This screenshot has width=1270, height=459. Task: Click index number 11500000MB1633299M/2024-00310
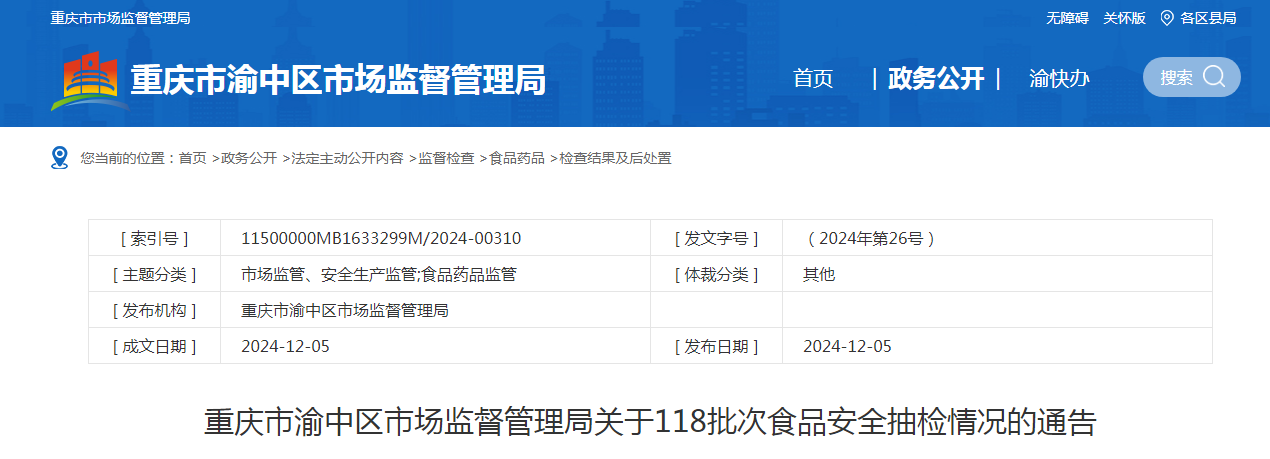pos(381,238)
